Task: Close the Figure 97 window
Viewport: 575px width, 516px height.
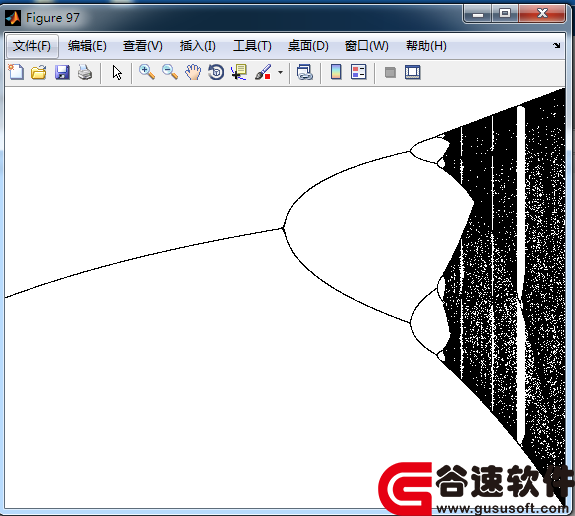Action: tap(542, 14)
